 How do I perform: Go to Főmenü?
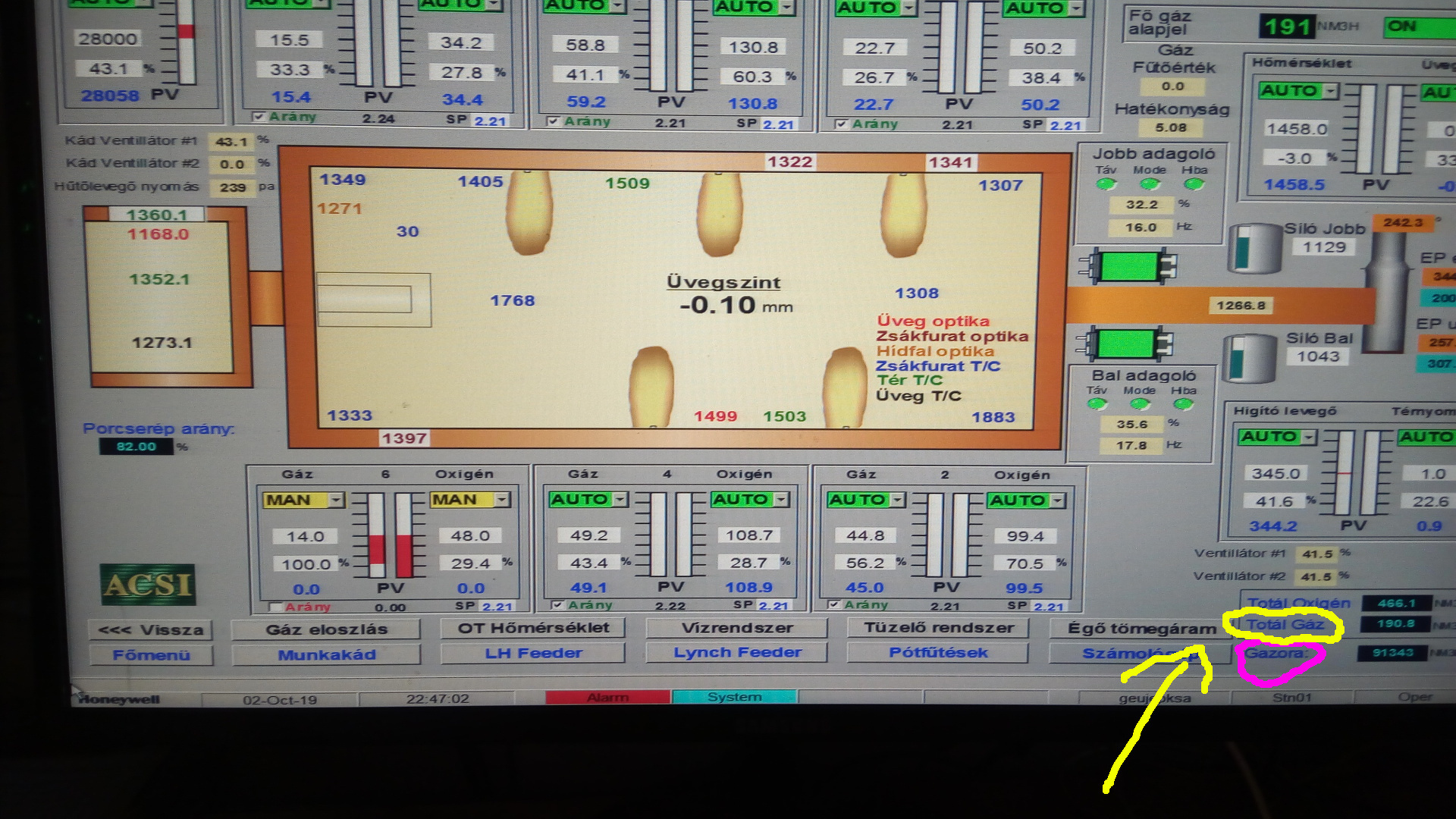click(151, 654)
